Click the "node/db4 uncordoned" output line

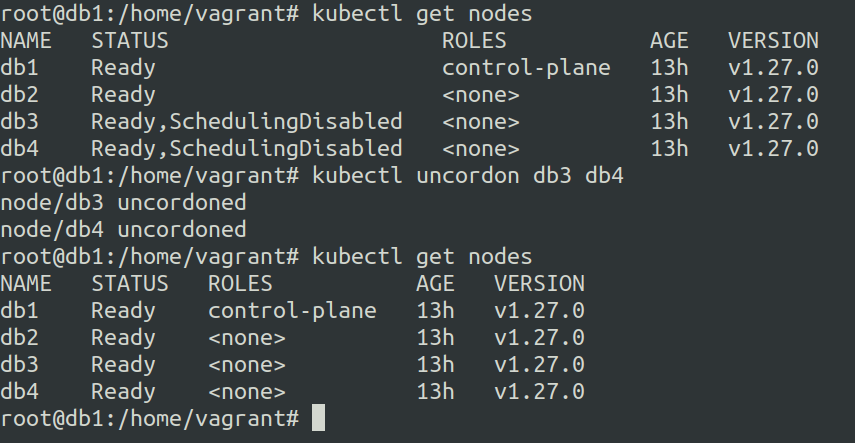123,230
